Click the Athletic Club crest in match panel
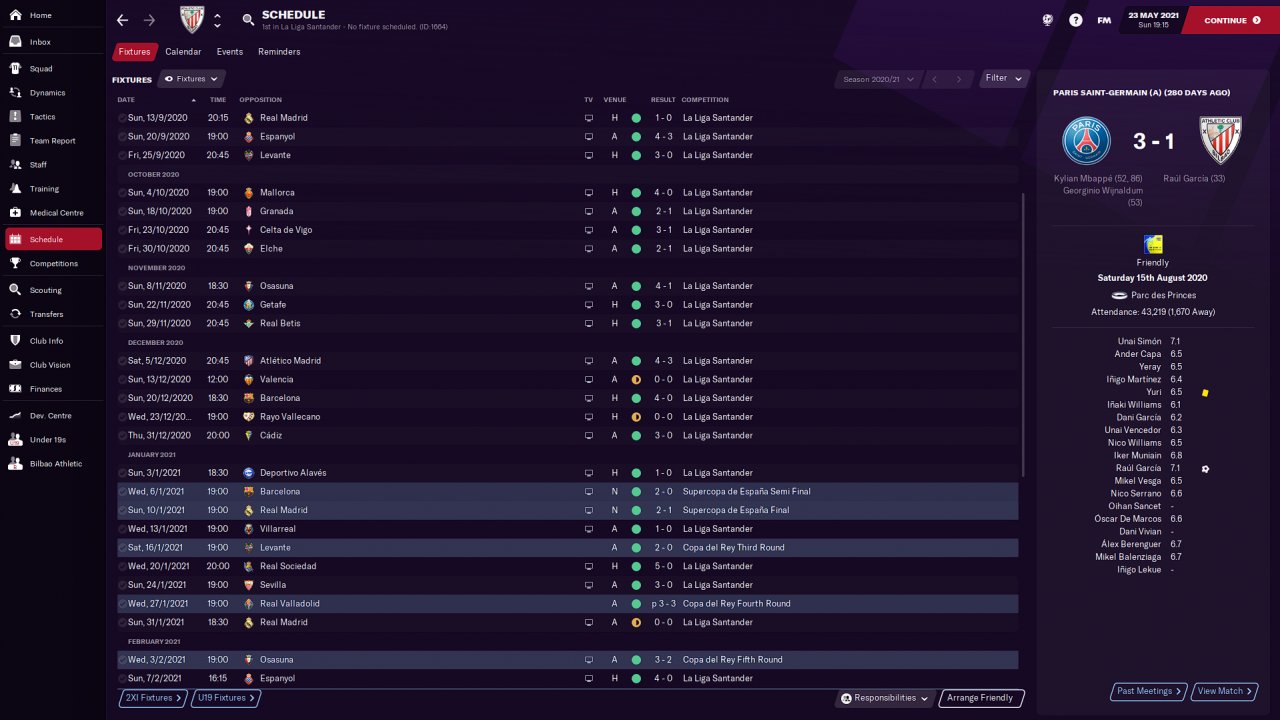This screenshot has height=720, width=1280. (1220, 141)
